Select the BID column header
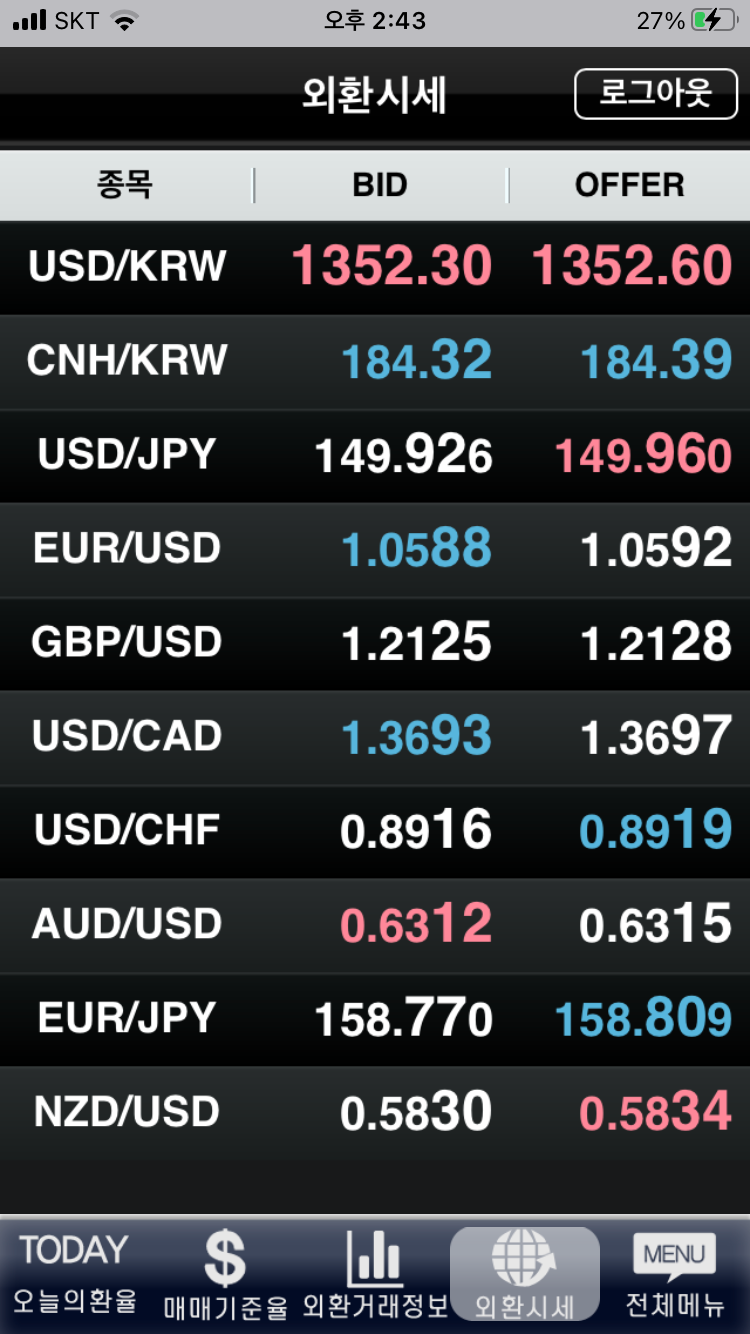The image size is (750, 1334). (380, 185)
